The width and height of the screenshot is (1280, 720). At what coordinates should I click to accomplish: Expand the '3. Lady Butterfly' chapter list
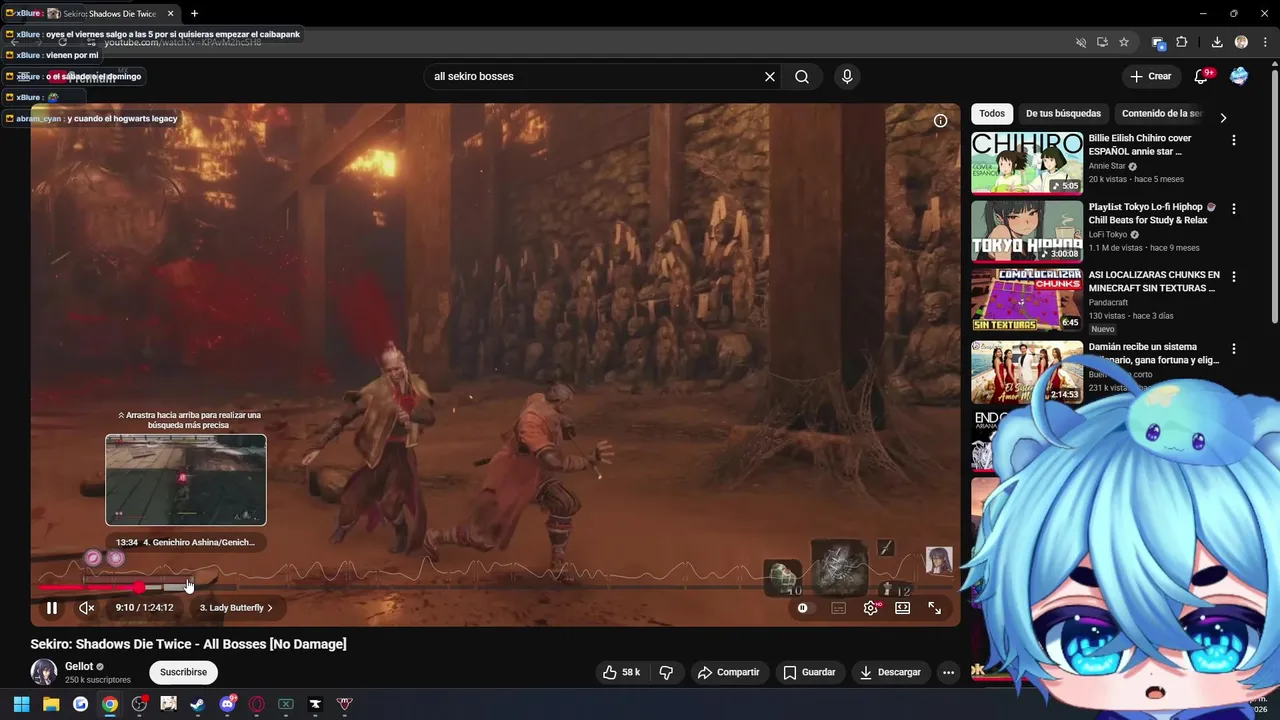click(x=236, y=607)
